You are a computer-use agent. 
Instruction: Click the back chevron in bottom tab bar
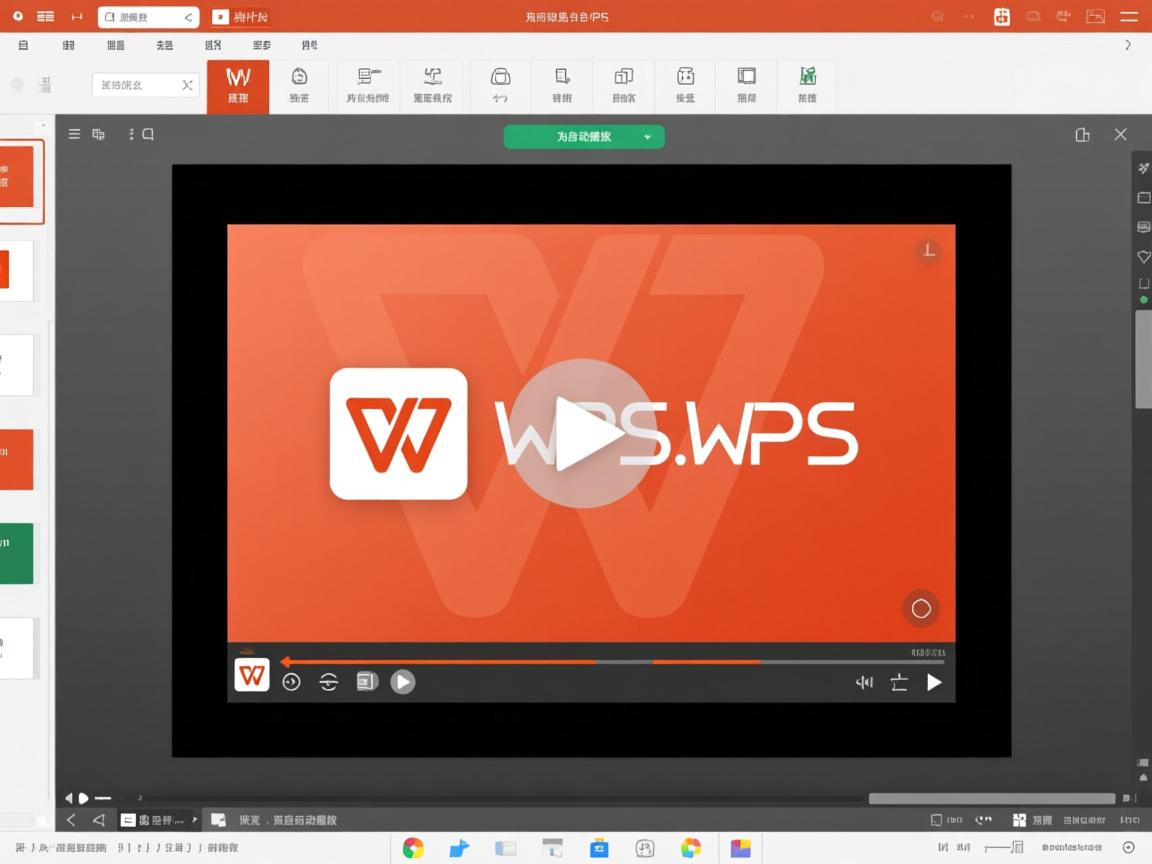coord(71,820)
